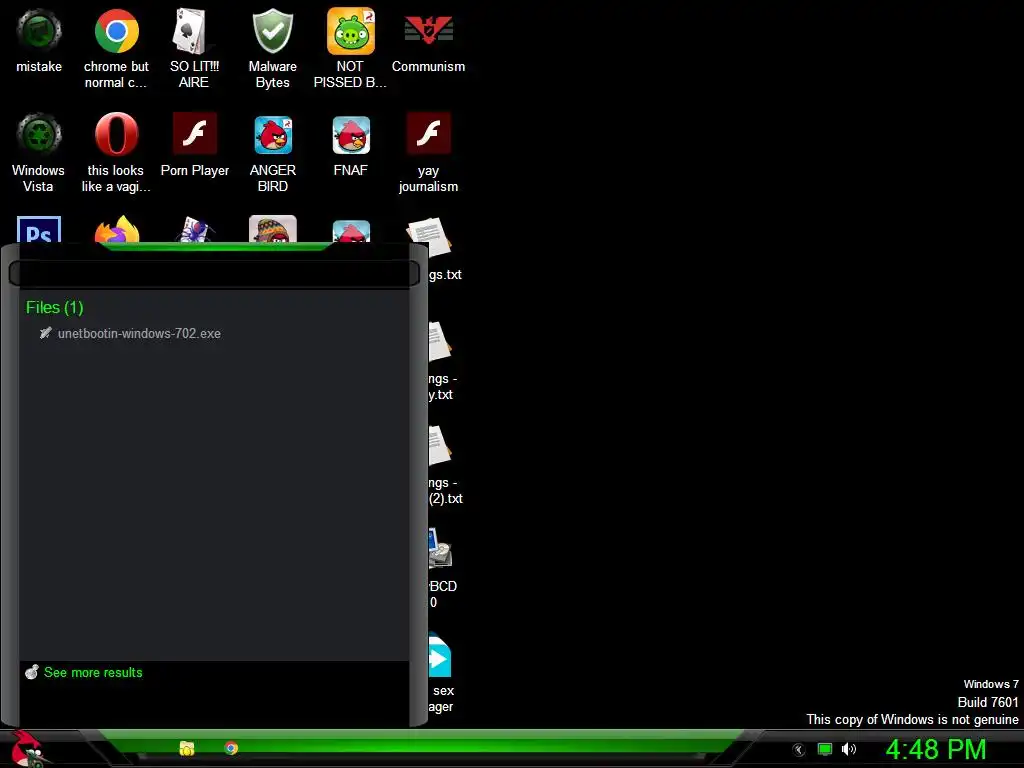Select the Photoshop desktop icon

point(39,229)
